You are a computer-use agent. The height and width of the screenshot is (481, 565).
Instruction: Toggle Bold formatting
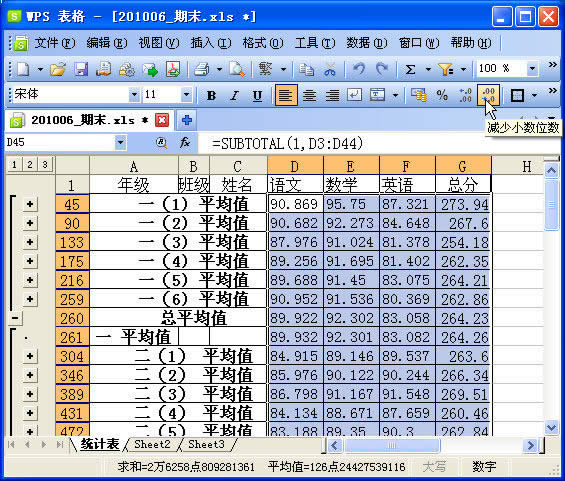tap(212, 95)
